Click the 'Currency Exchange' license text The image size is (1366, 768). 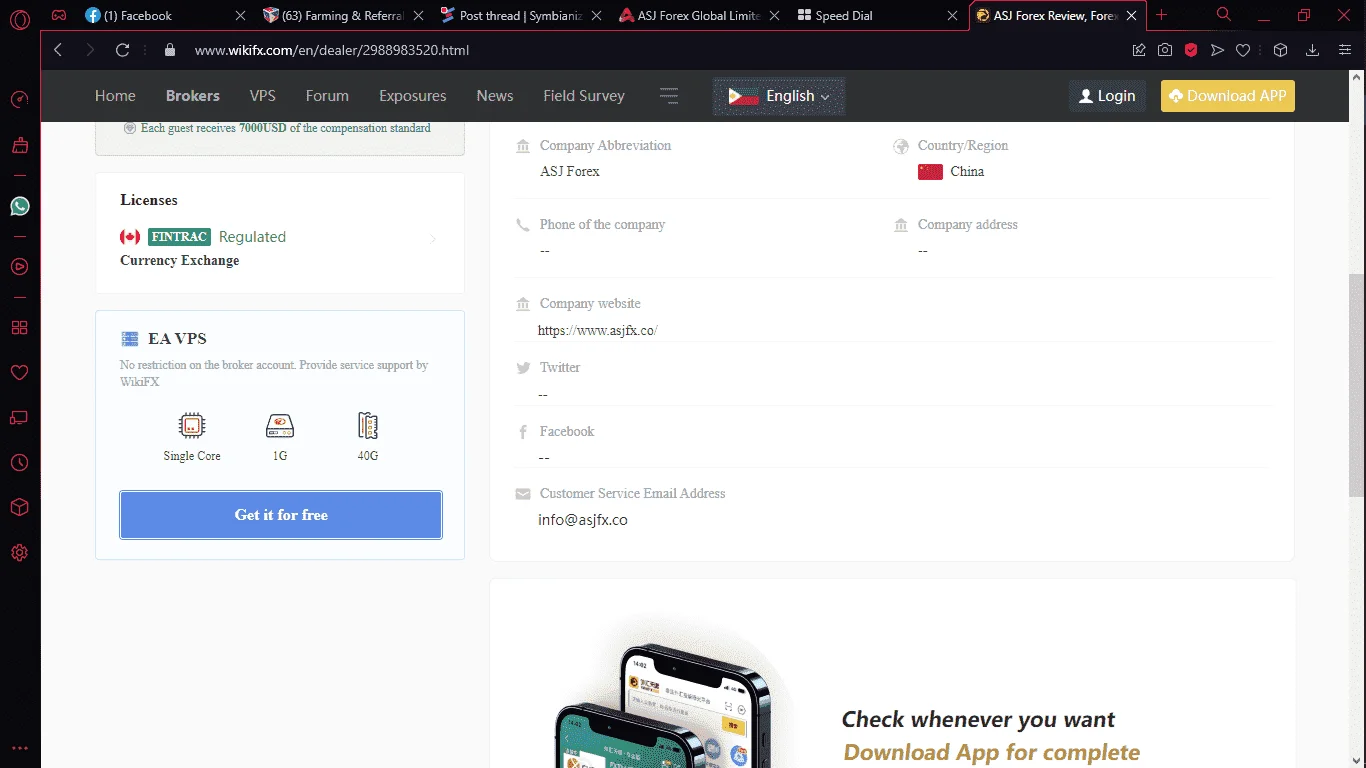(180, 261)
